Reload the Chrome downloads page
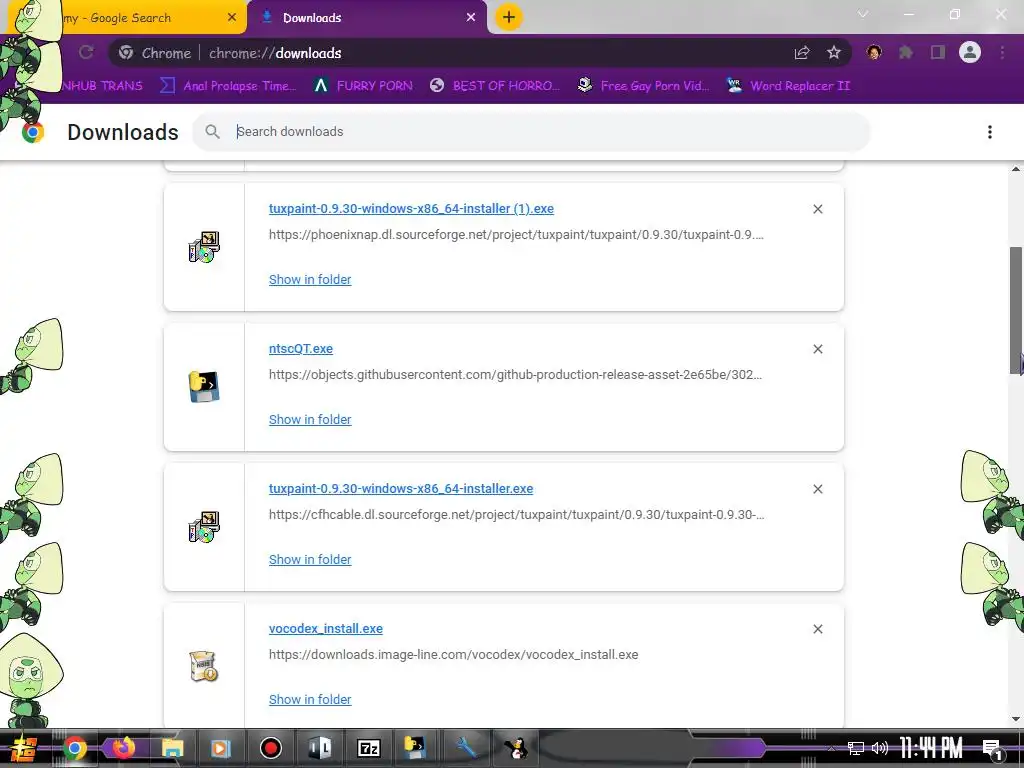Screen dimensions: 1024x768 point(86,52)
